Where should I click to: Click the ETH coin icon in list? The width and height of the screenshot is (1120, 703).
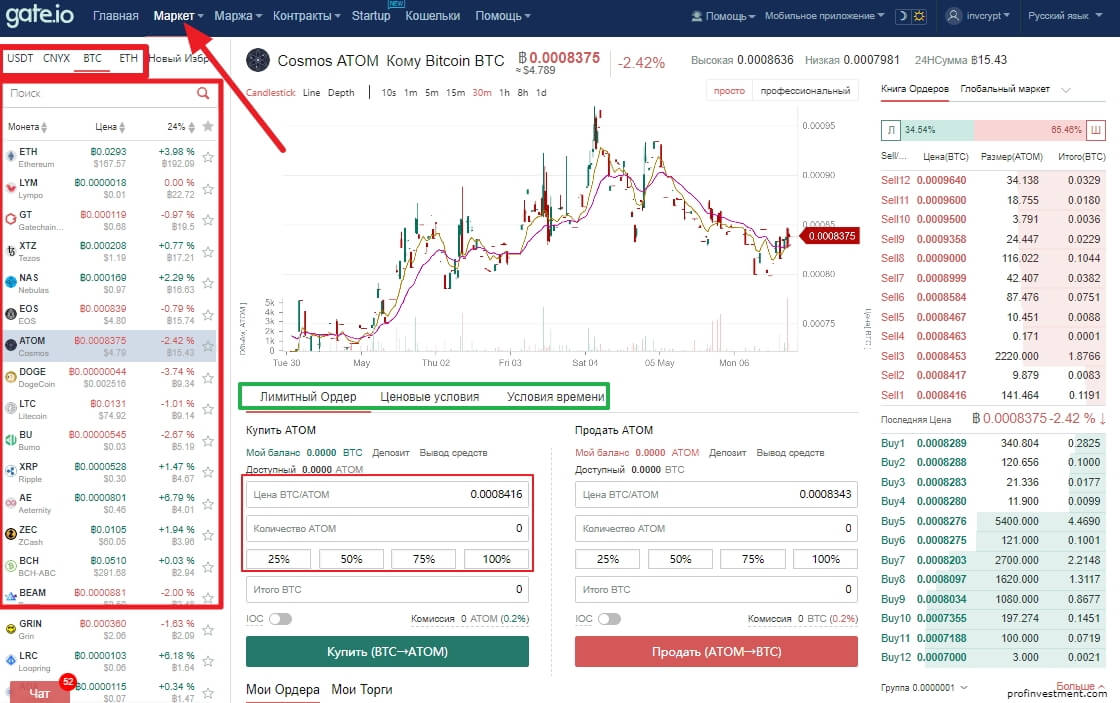(11, 156)
